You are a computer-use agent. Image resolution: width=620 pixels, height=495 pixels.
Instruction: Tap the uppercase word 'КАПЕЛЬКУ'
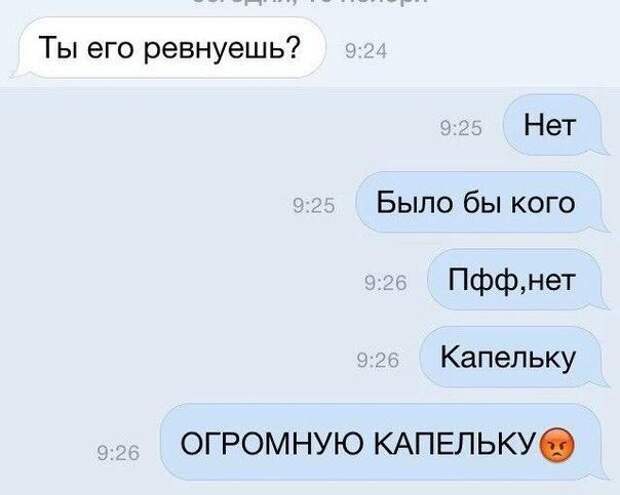click(x=457, y=444)
